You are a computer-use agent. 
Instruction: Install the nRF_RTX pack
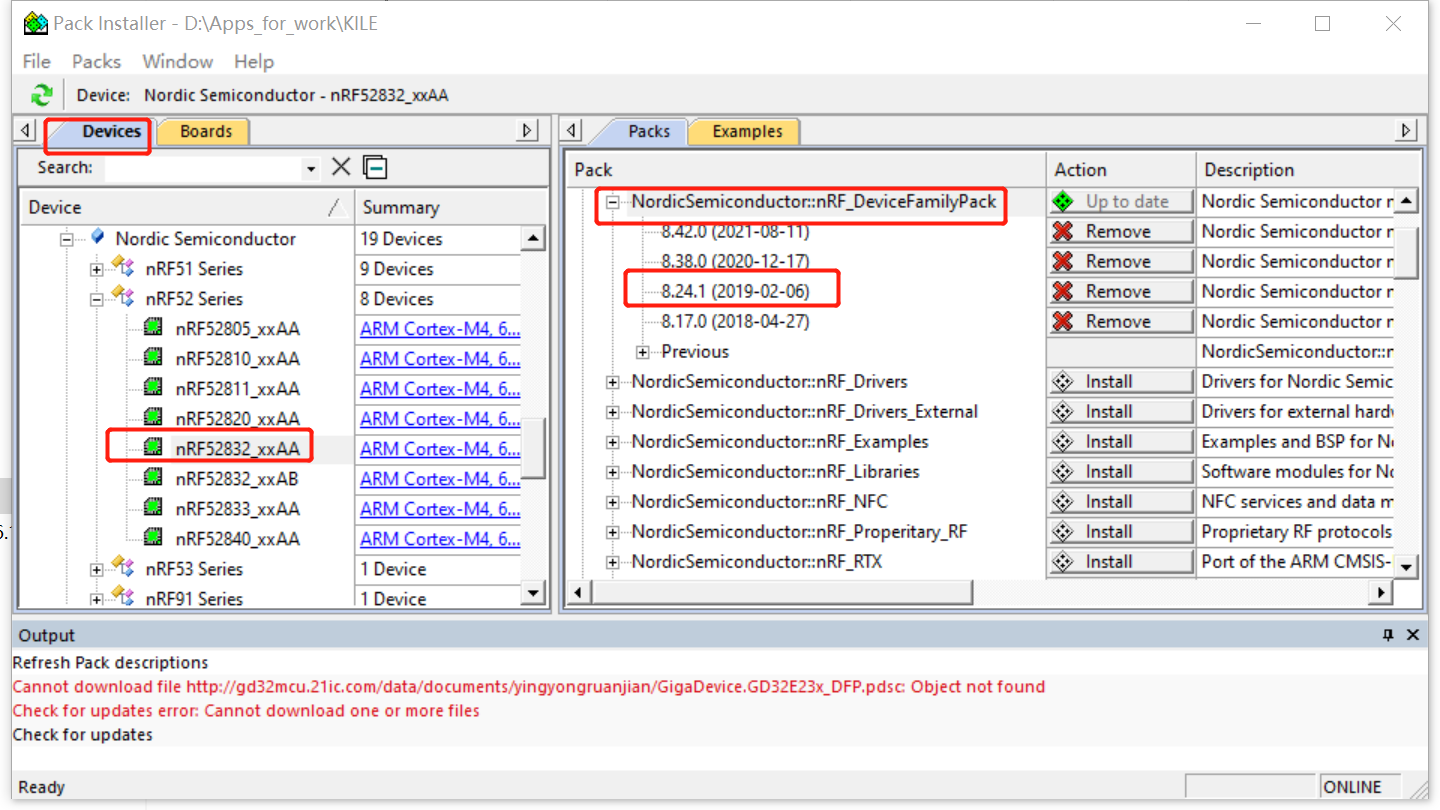(x=1121, y=561)
